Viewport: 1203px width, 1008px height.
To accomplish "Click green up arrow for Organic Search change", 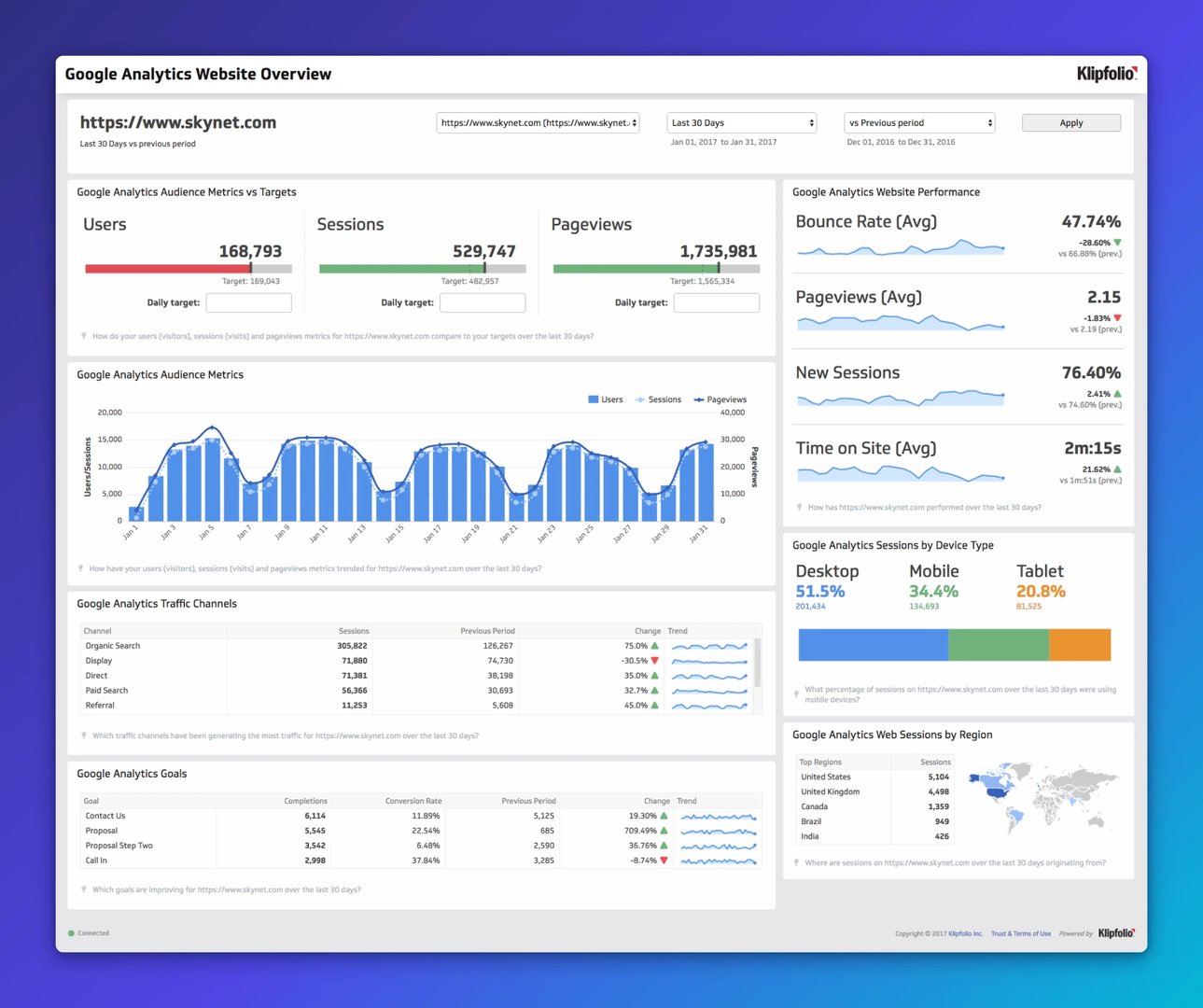I will [x=655, y=646].
